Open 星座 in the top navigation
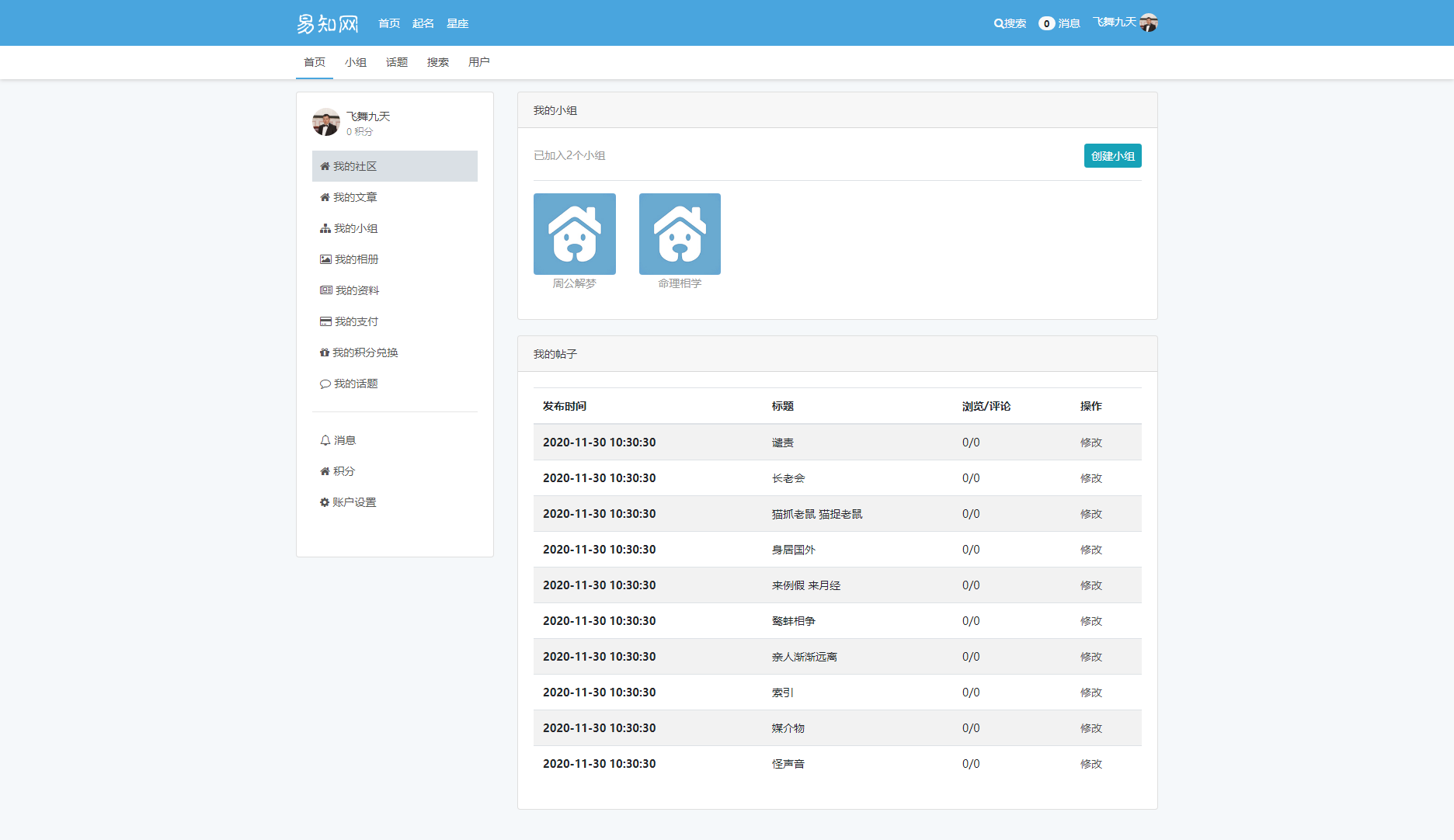This screenshot has width=1454, height=840. [x=457, y=23]
